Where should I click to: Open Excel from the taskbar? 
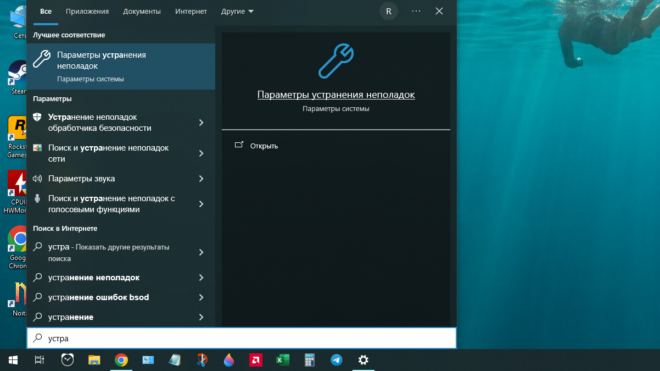[282, 360]
